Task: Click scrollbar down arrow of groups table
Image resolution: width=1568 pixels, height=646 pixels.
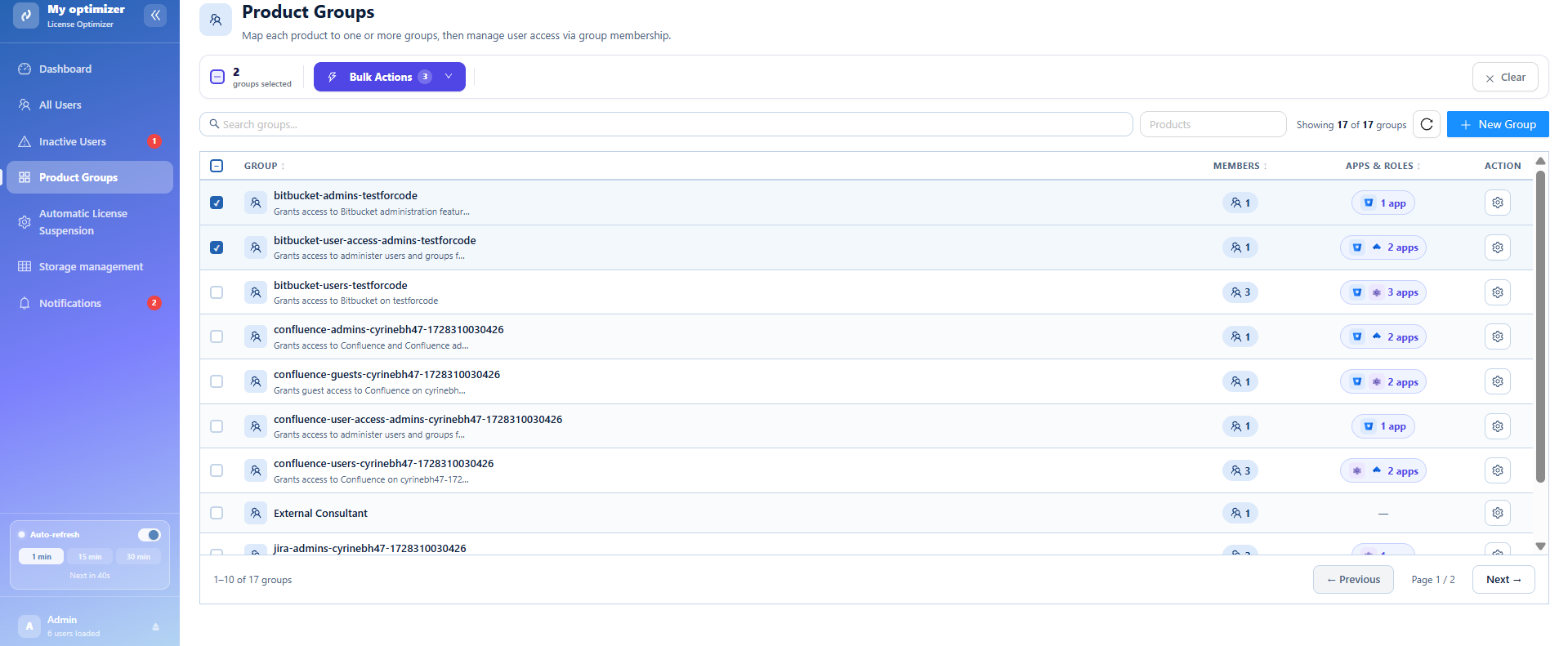Action: coord(1540,546)
